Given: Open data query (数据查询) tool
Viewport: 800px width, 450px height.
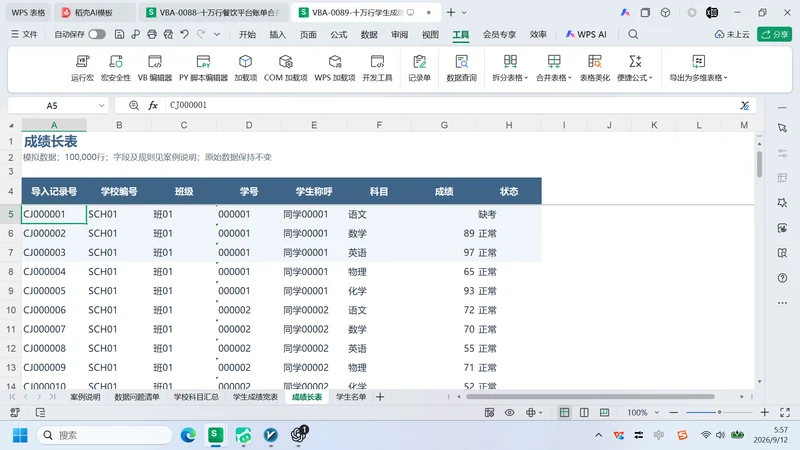Looking at the screenshot, I should 461,68.
